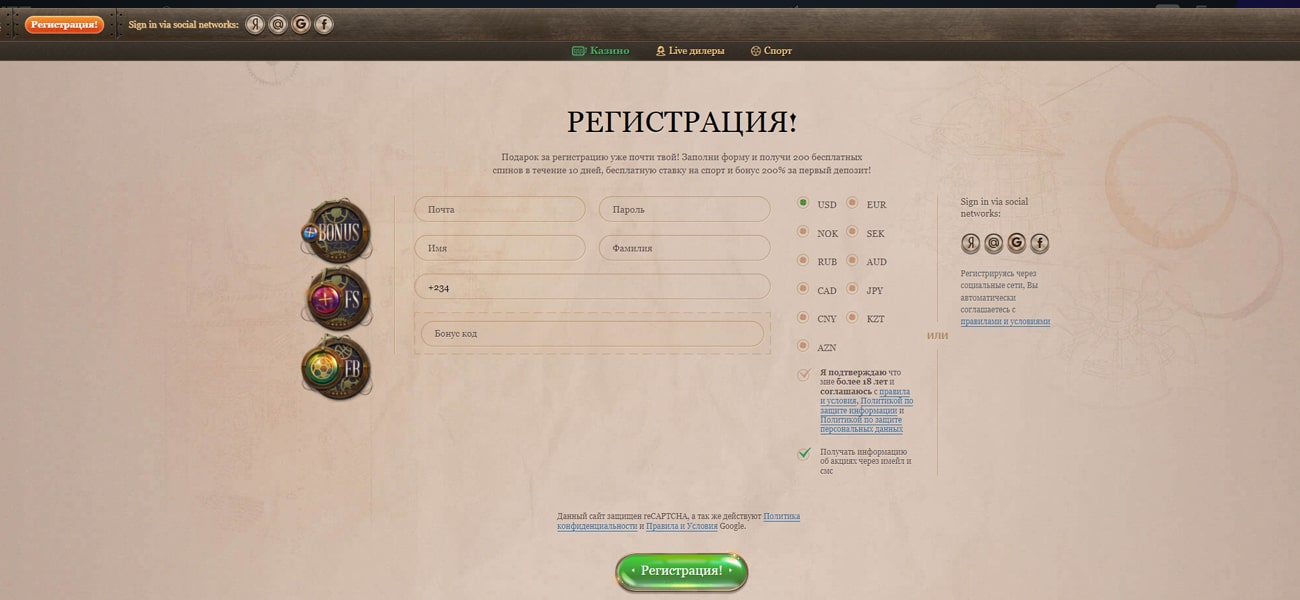Viewport: 1300px width, 600px height.
Task: Sign in with Facebook in top bar
Action: click(323, 24)
